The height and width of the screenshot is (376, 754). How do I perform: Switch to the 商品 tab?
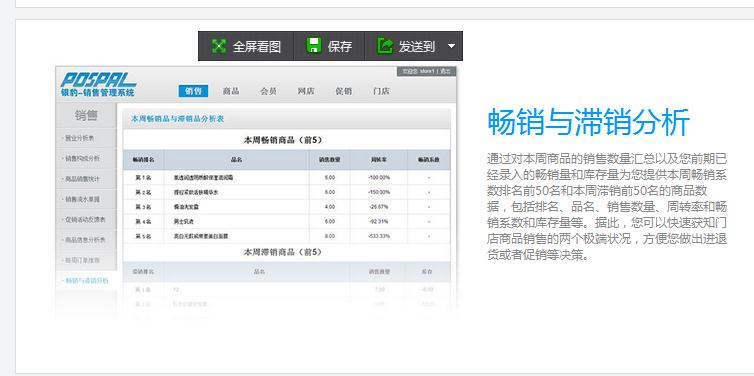(231, 91)
